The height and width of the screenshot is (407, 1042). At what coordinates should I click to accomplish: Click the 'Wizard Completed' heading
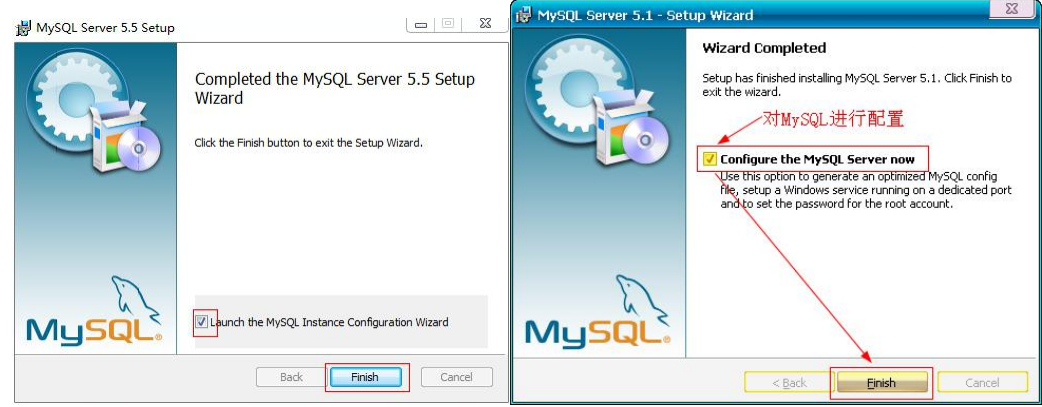coord(764,48)
